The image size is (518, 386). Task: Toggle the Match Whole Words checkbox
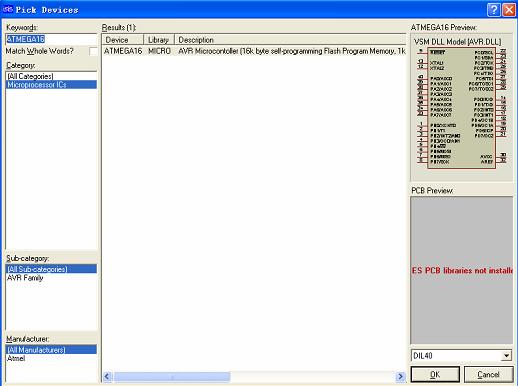pyautogui.click(x=93, y=51)
